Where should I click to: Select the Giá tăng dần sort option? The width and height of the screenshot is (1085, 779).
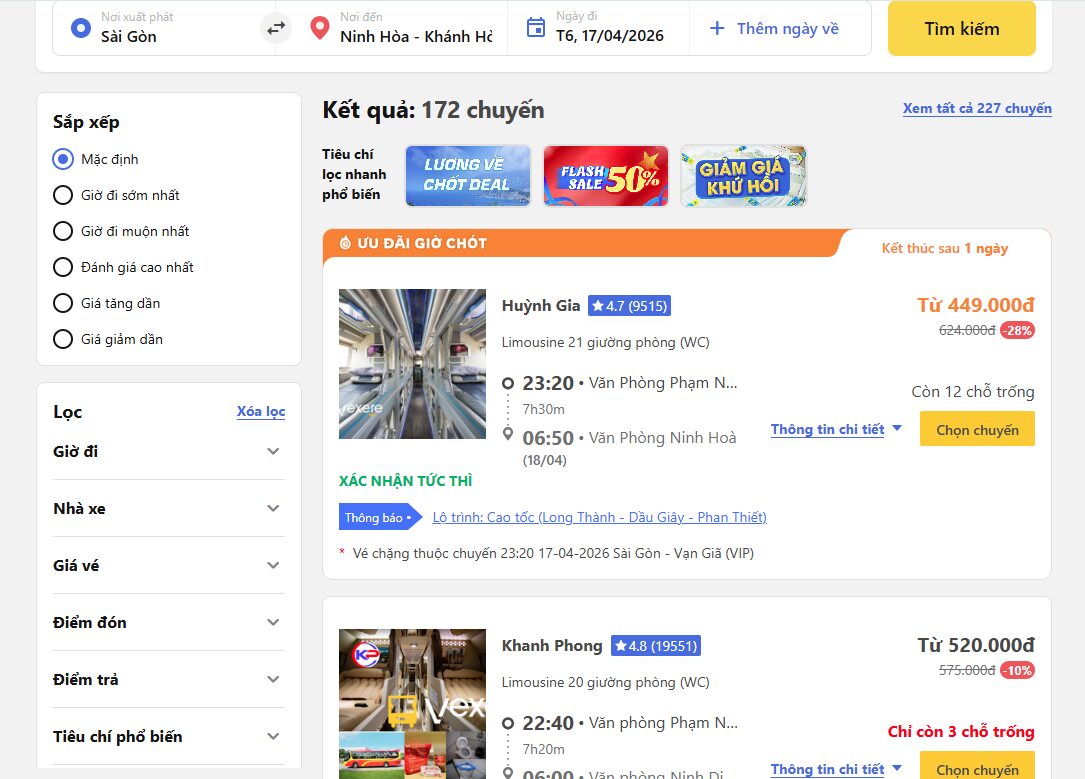point(107,303)
